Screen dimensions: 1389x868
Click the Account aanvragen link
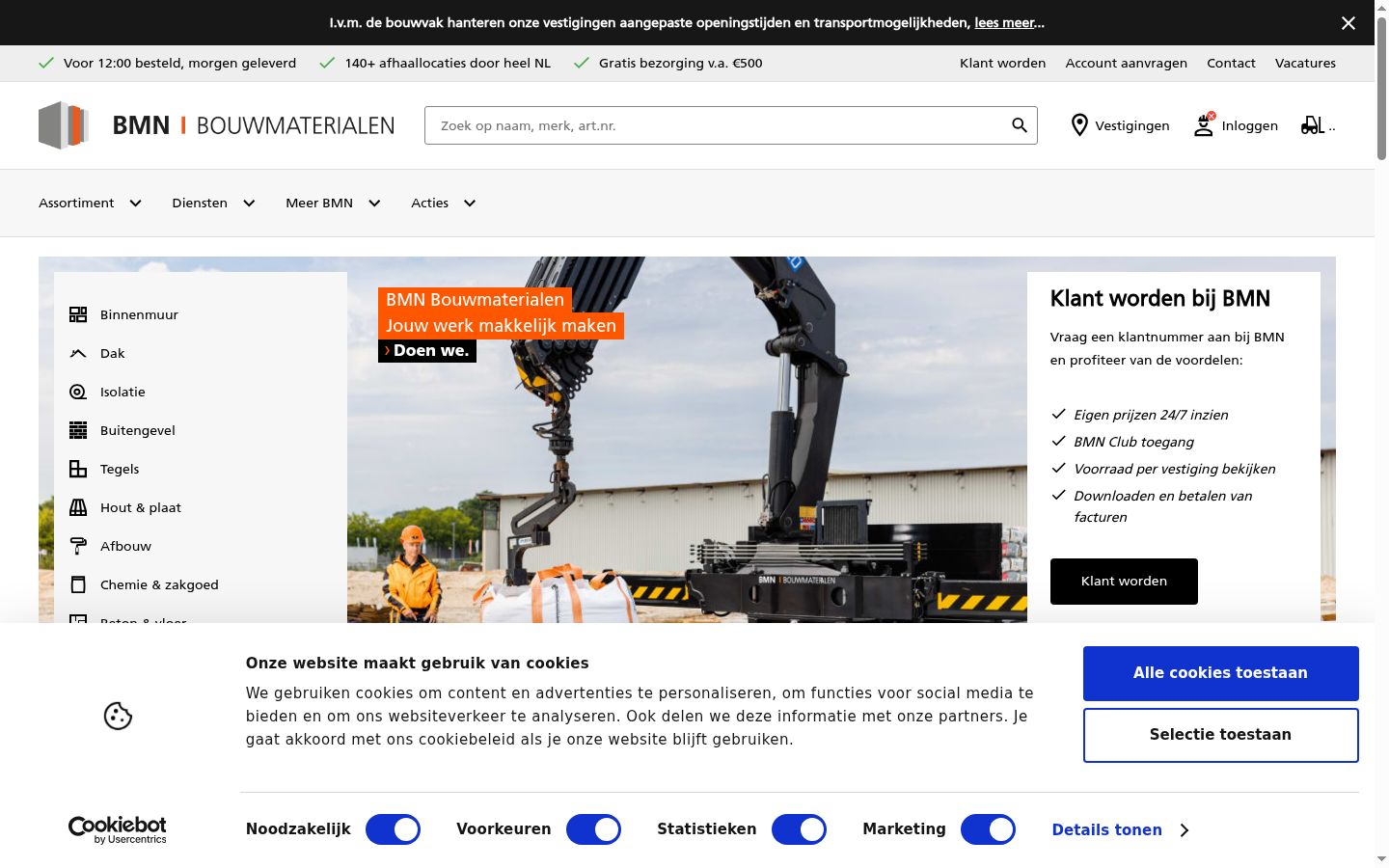tap(1126, 63)
